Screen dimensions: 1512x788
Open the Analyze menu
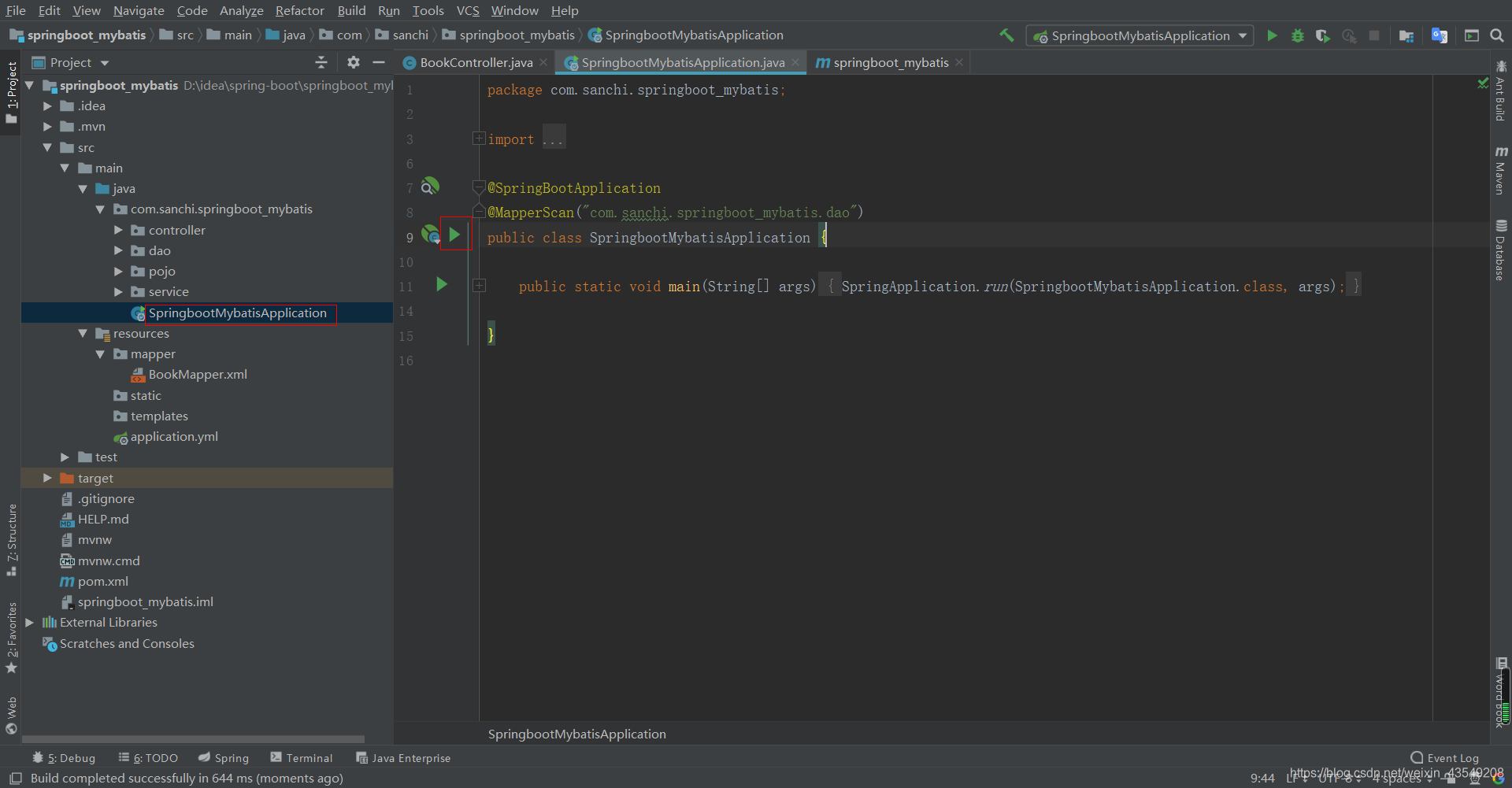click(x=241, y=10)
